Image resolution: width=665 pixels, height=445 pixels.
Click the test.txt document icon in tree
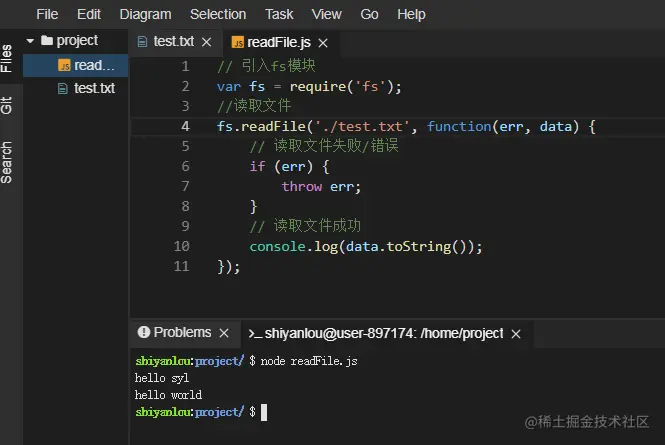[x=63, y=89]
